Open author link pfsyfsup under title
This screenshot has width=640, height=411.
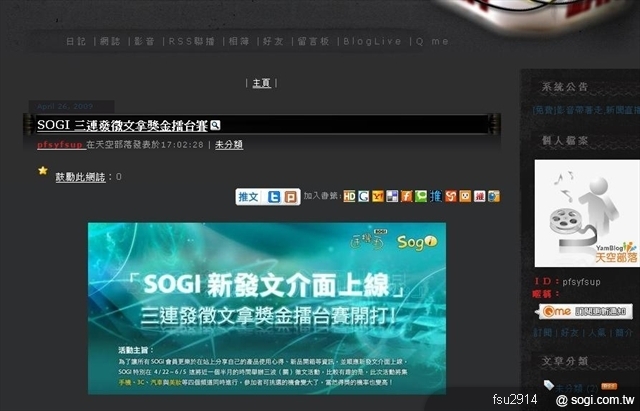pos(60,145)
